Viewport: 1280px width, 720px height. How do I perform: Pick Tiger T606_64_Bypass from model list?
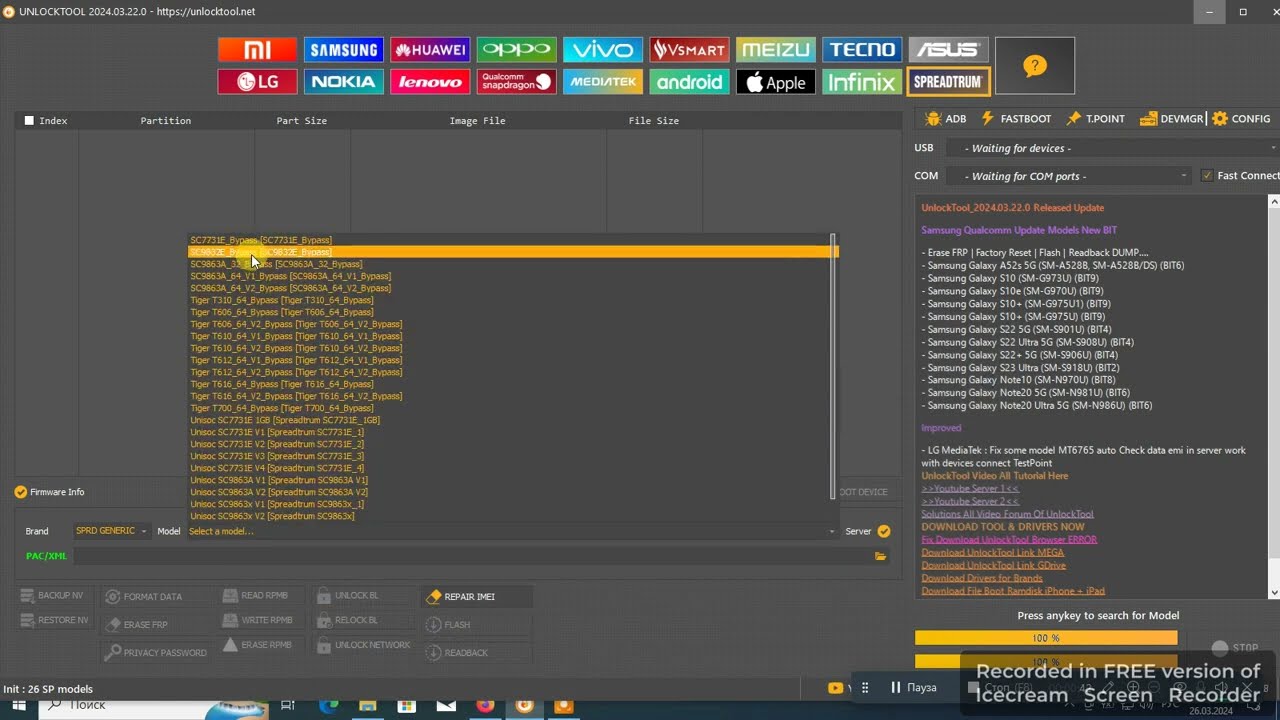pos(281,312)
